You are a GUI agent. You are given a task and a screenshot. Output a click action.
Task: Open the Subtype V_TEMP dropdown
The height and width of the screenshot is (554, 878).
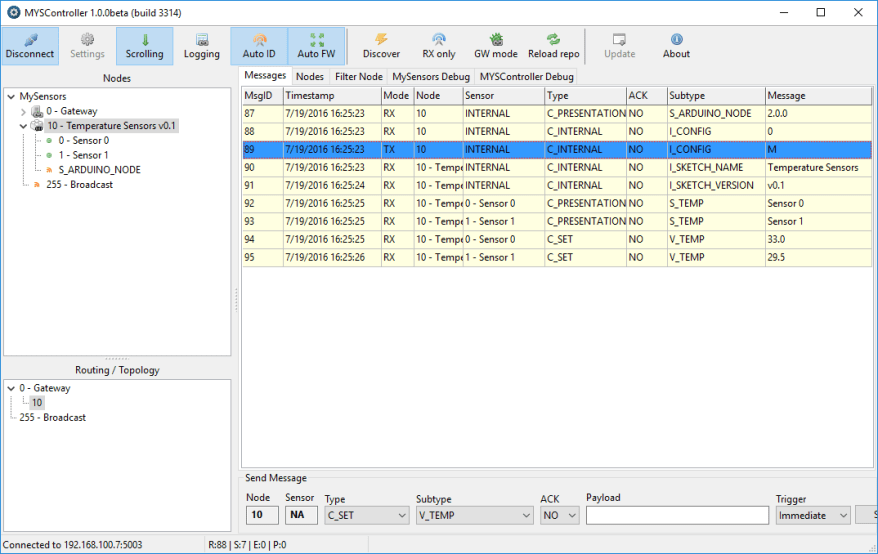(474, 515)
